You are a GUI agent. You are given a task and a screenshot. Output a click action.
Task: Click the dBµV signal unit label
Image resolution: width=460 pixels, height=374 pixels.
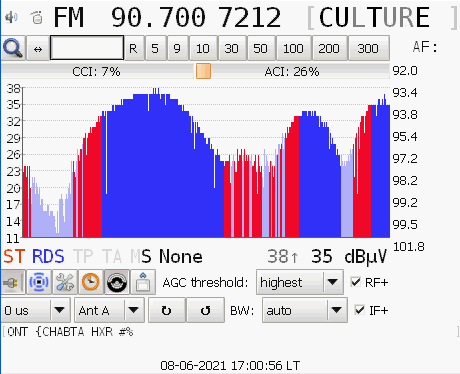[366, 257]
